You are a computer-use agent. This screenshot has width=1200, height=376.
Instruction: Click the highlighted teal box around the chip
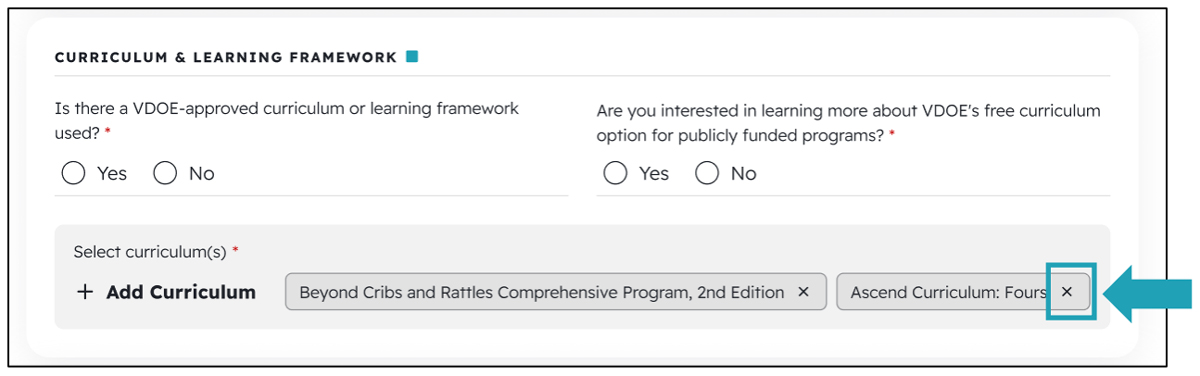coord(1071,292)
